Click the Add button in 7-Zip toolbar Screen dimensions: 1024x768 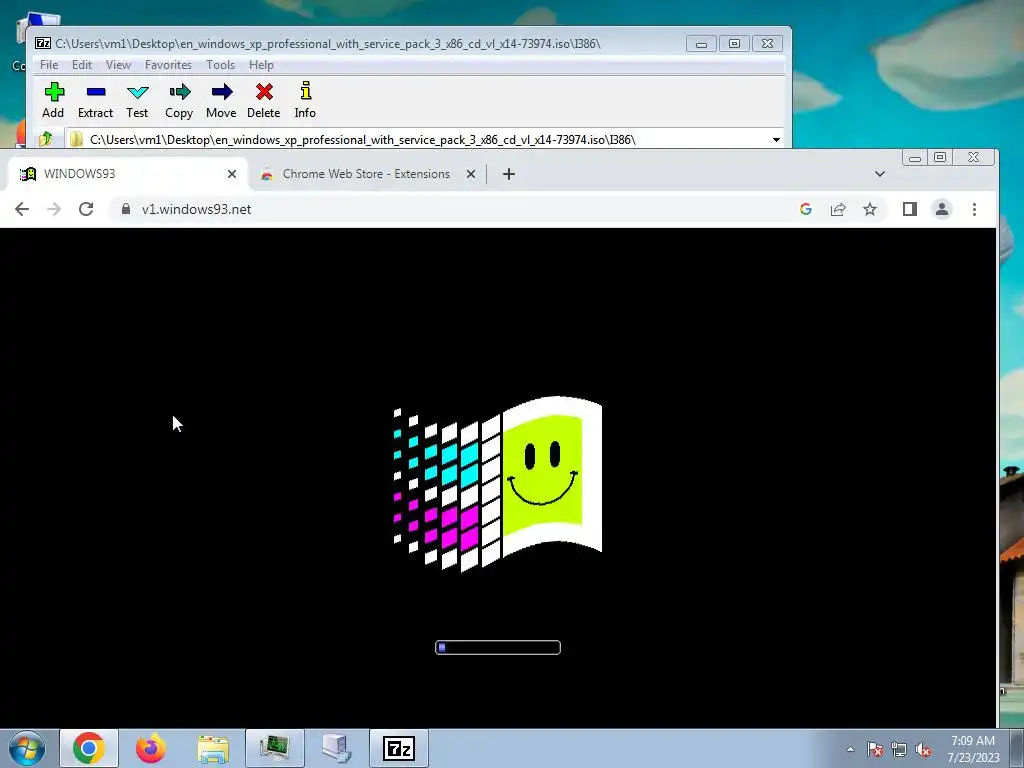pyautogui.click(x=54, y=101)
